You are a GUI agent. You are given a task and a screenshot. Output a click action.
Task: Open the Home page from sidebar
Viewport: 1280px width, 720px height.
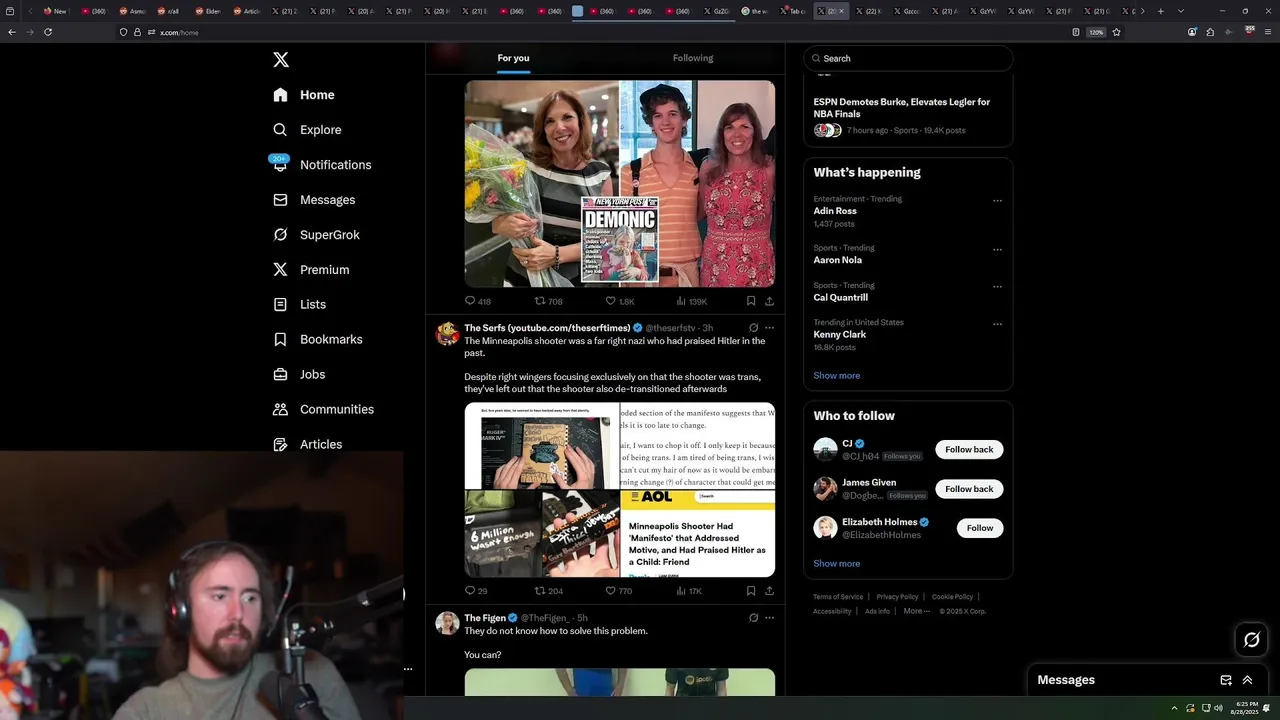click(x=304, y=95)
